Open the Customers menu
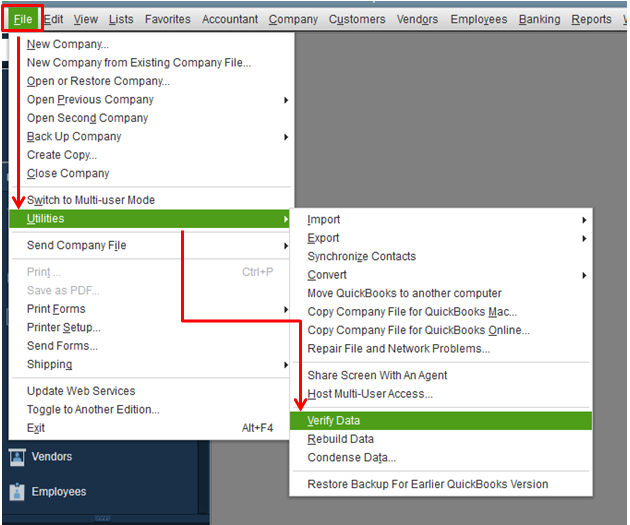Viewport: 630px width, 525px height. 357,19
